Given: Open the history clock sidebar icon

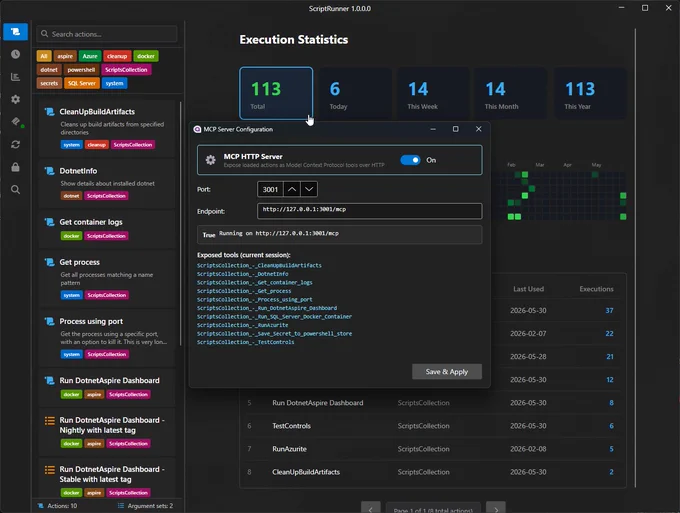Looking at the screenshot, I should point(16,54).
